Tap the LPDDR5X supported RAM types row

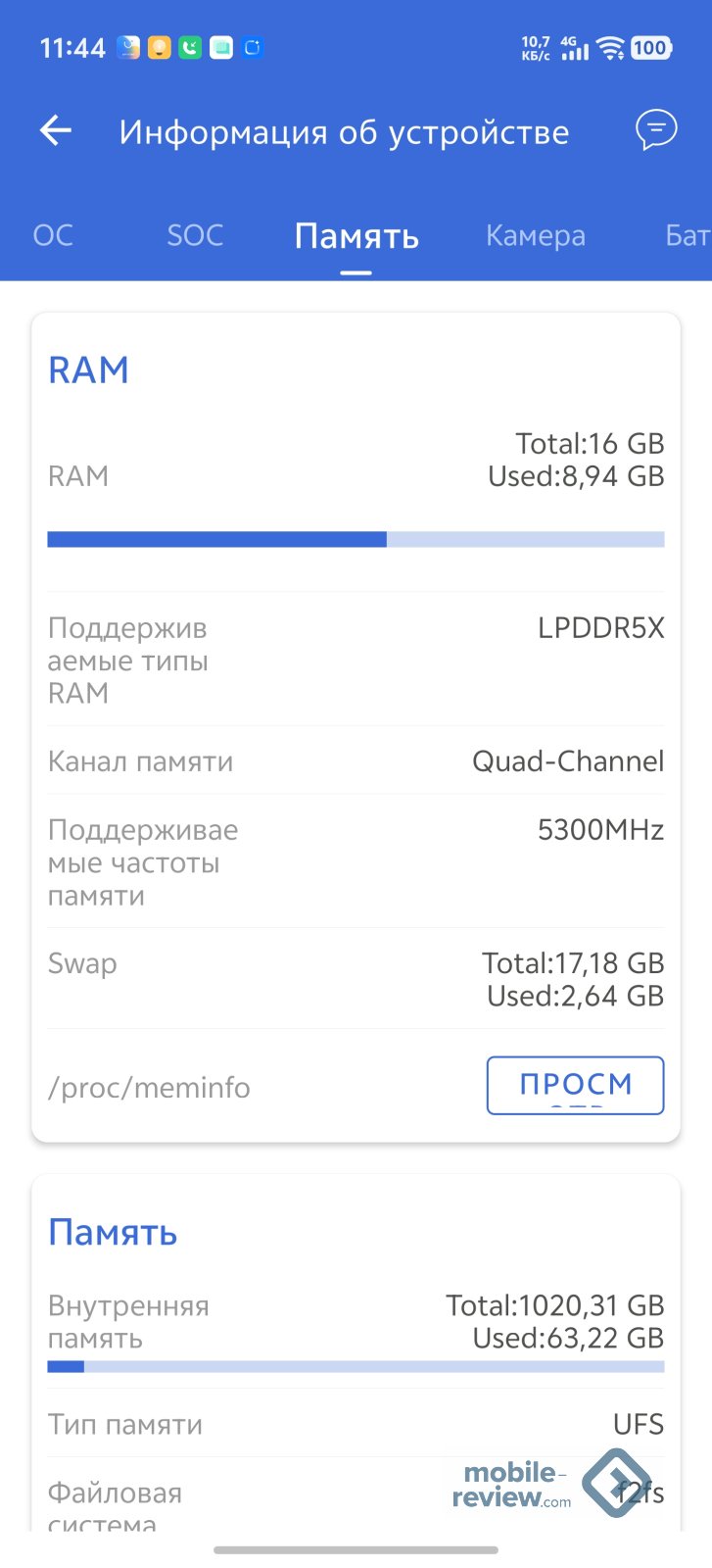356,660
